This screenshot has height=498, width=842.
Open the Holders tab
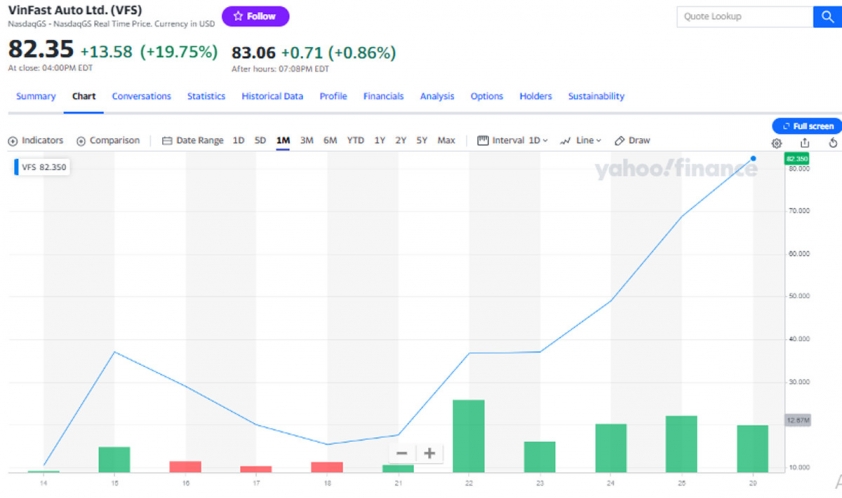click(x=535, y=96)
